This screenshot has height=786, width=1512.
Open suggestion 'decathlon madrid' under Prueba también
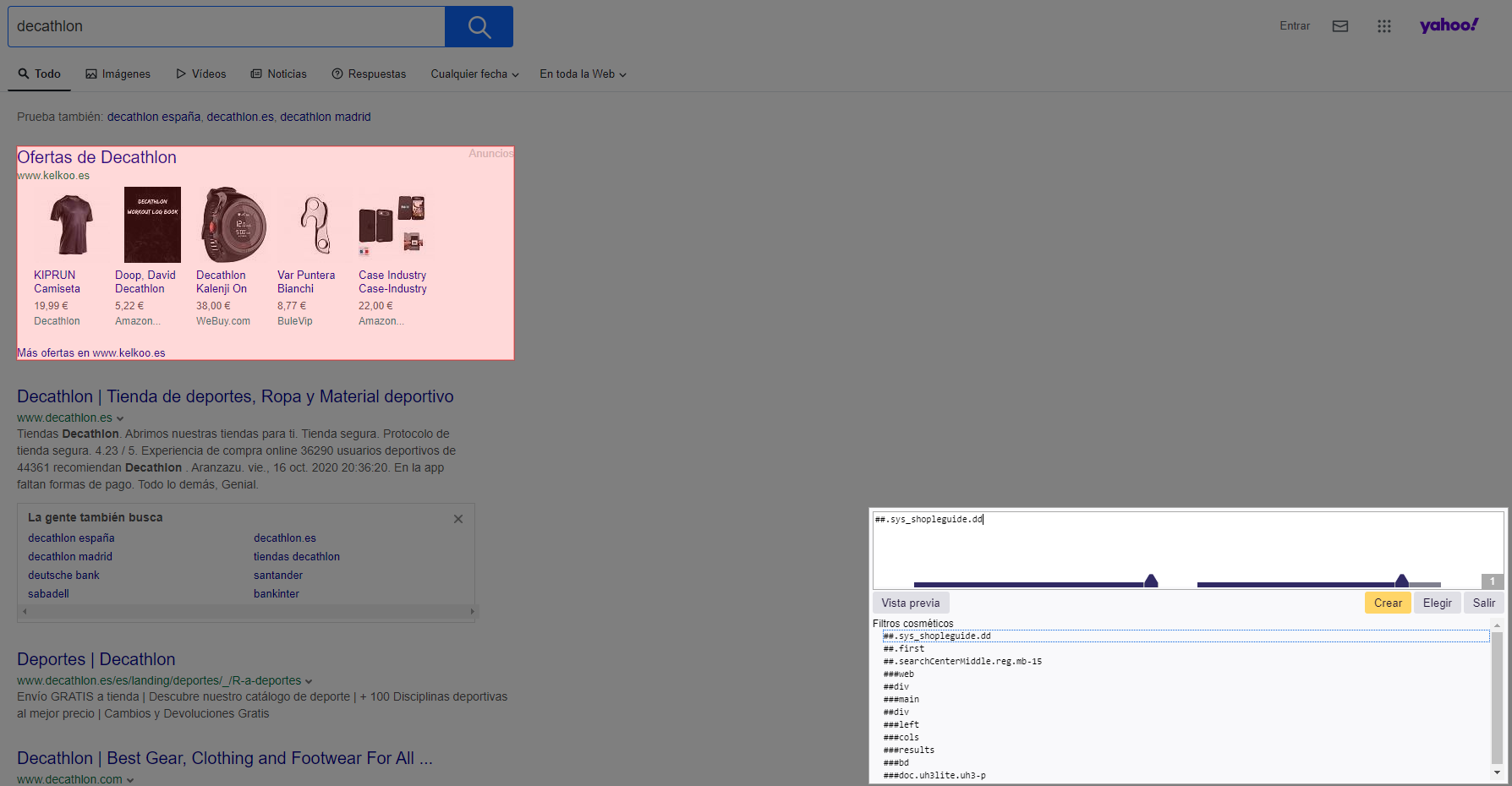click(326, 117)
